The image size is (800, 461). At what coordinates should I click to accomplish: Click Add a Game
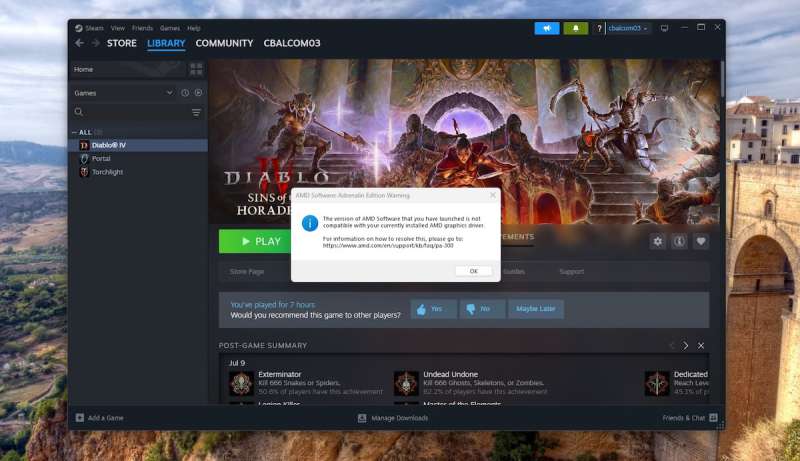tap(99, 418)
